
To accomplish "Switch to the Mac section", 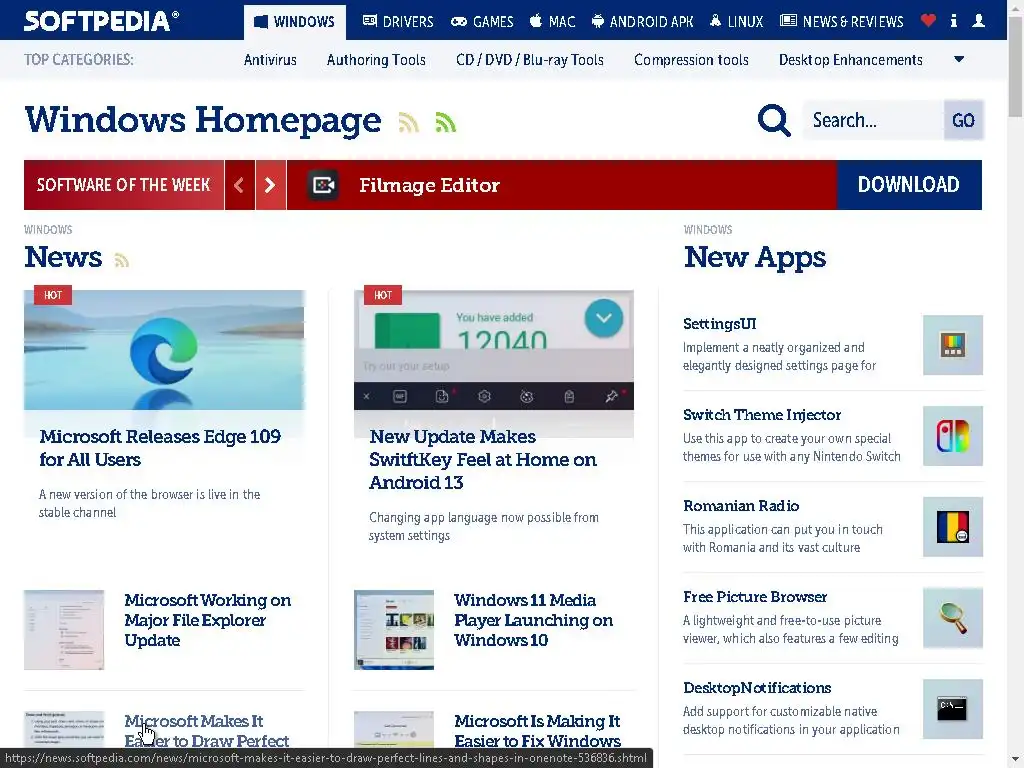I will coord(552,22).
